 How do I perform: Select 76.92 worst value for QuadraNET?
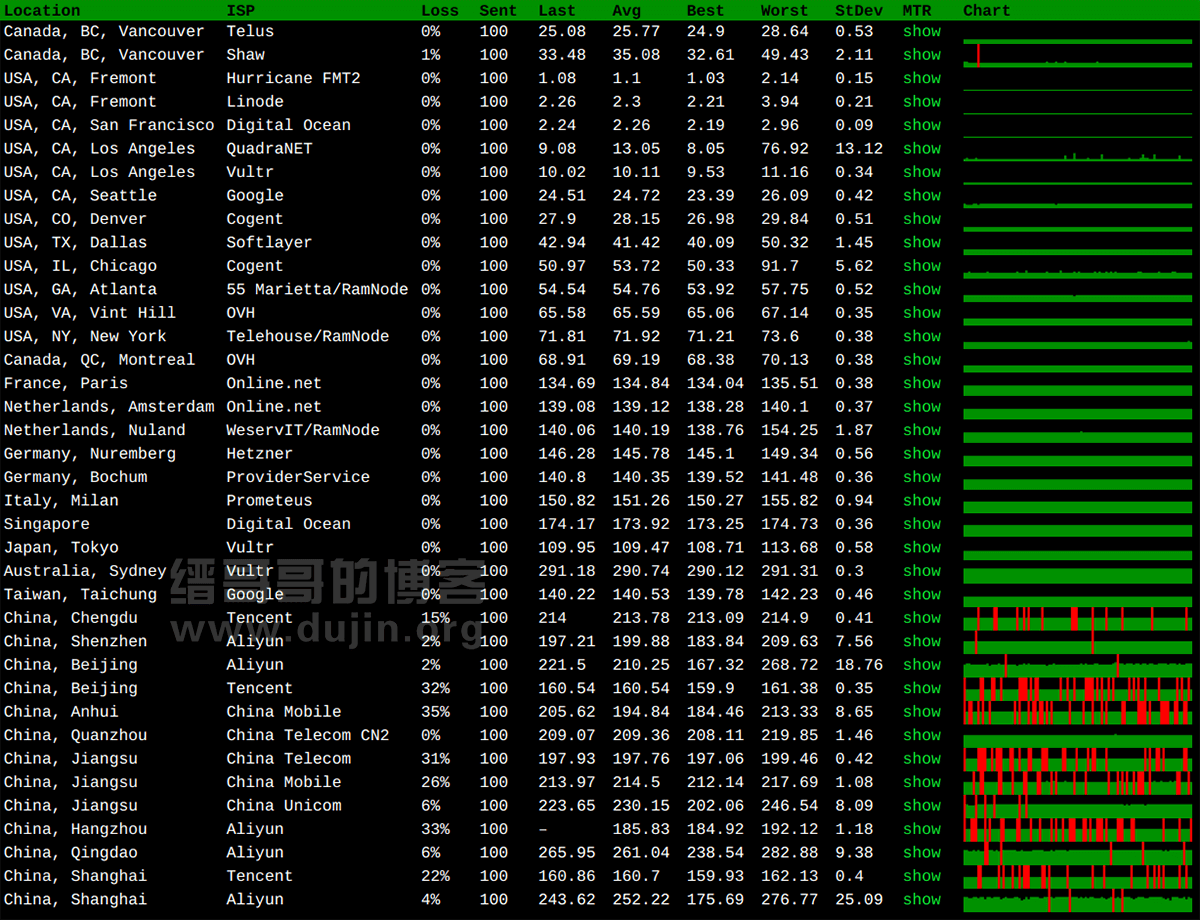tap(785, 149)
